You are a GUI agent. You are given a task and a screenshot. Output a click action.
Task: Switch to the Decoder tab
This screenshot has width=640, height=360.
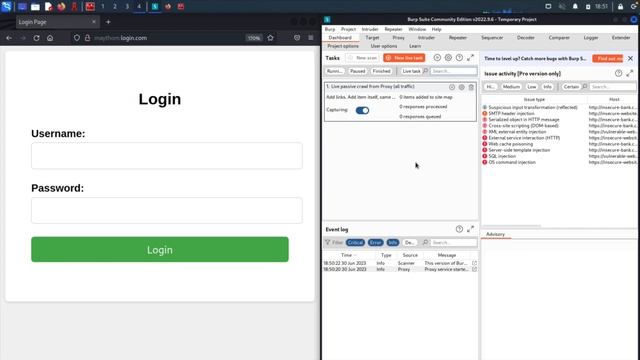pyautogui.click(x=526, y=38)
